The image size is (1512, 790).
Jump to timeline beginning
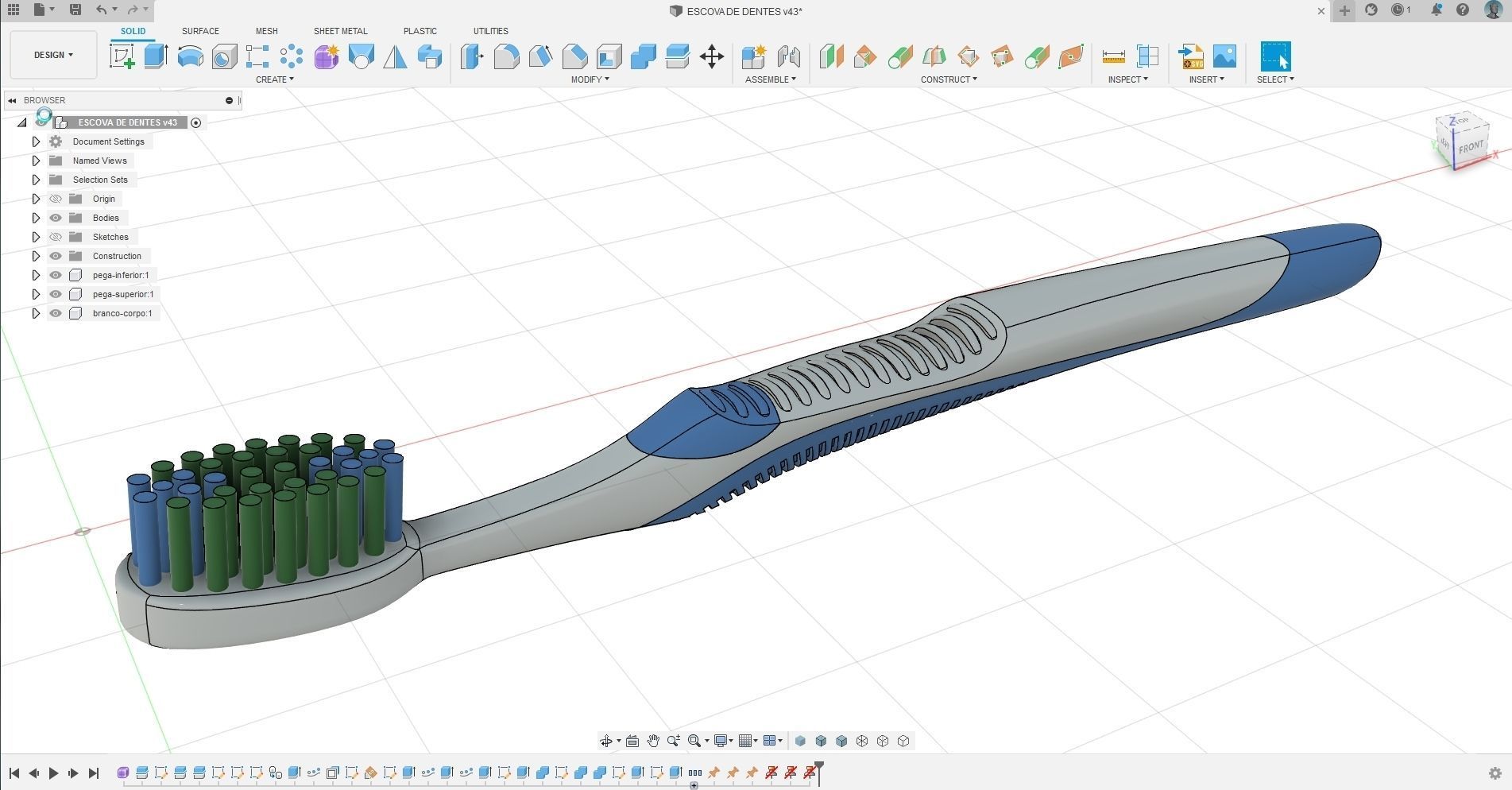[14, 773]
